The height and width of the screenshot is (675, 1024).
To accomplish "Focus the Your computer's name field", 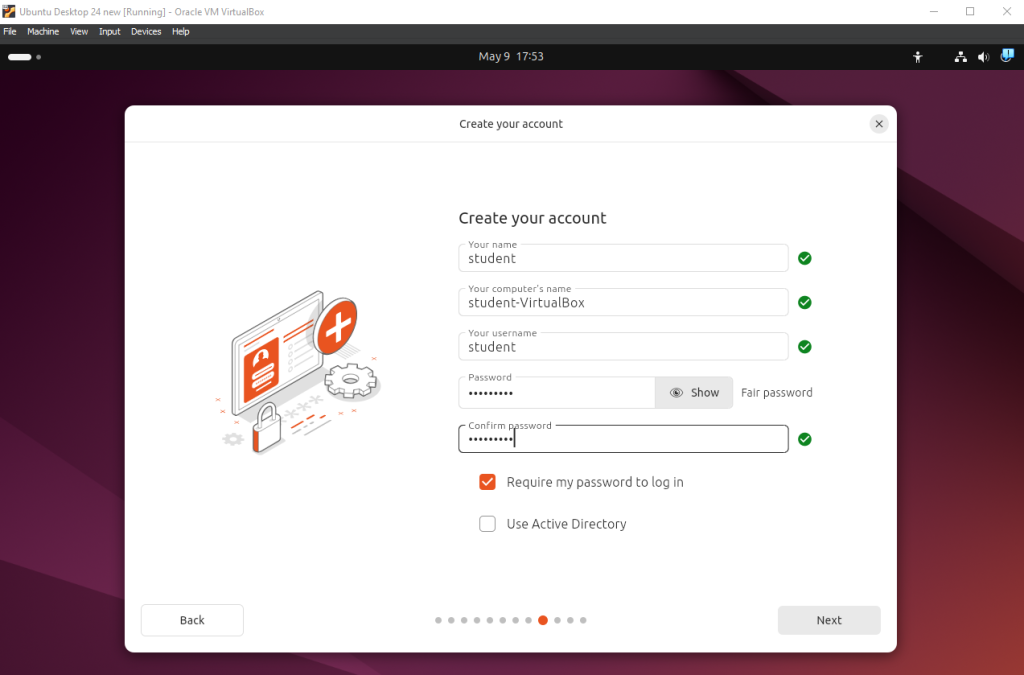I will [x=623, y=302].
